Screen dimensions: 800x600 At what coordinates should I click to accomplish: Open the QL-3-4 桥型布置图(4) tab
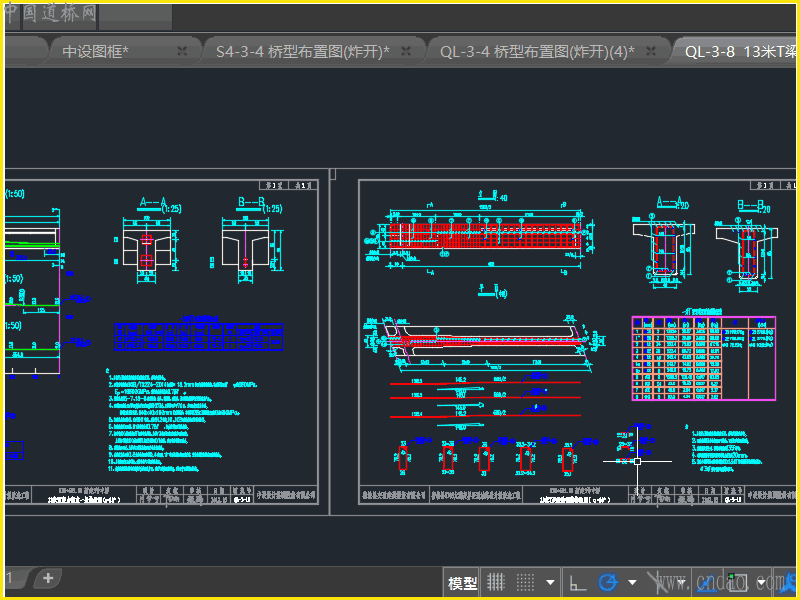(x=537, y=51)
